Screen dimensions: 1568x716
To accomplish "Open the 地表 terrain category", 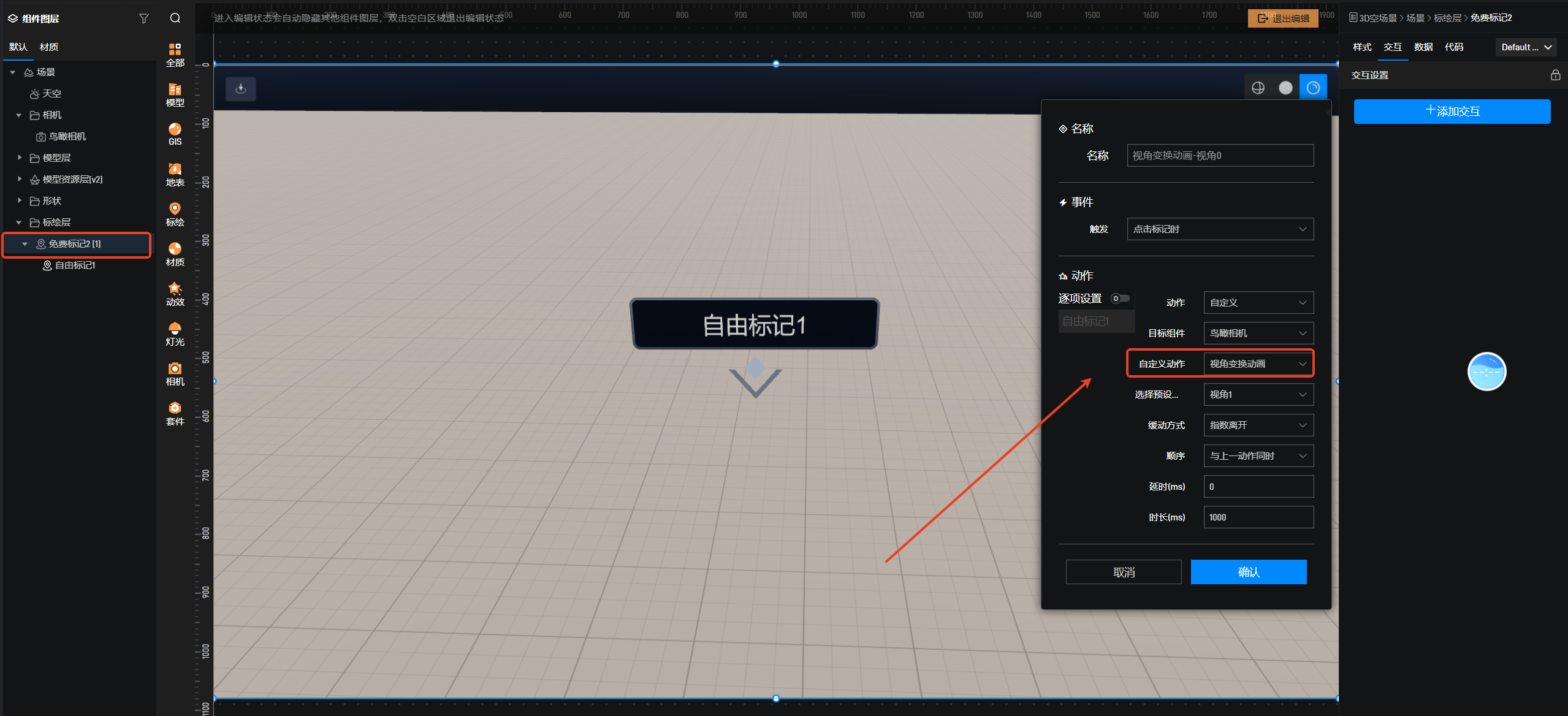I will point(175,174).
